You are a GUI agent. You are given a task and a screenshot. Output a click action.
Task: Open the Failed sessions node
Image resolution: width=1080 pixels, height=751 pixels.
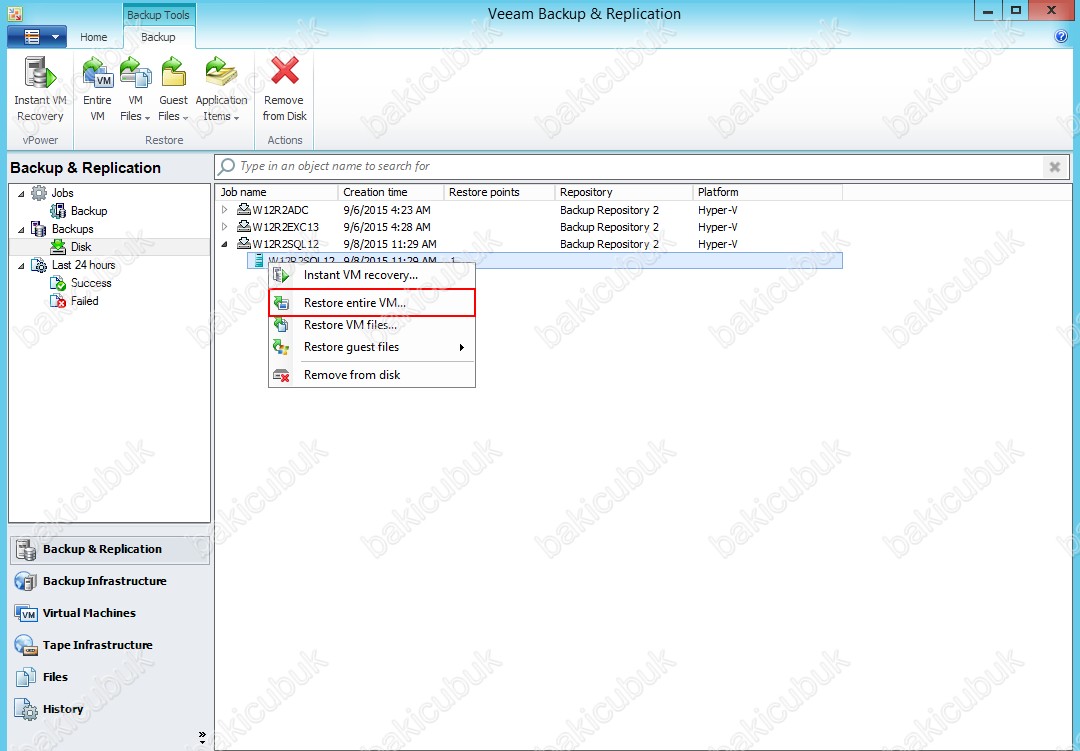tap(85, 300)
